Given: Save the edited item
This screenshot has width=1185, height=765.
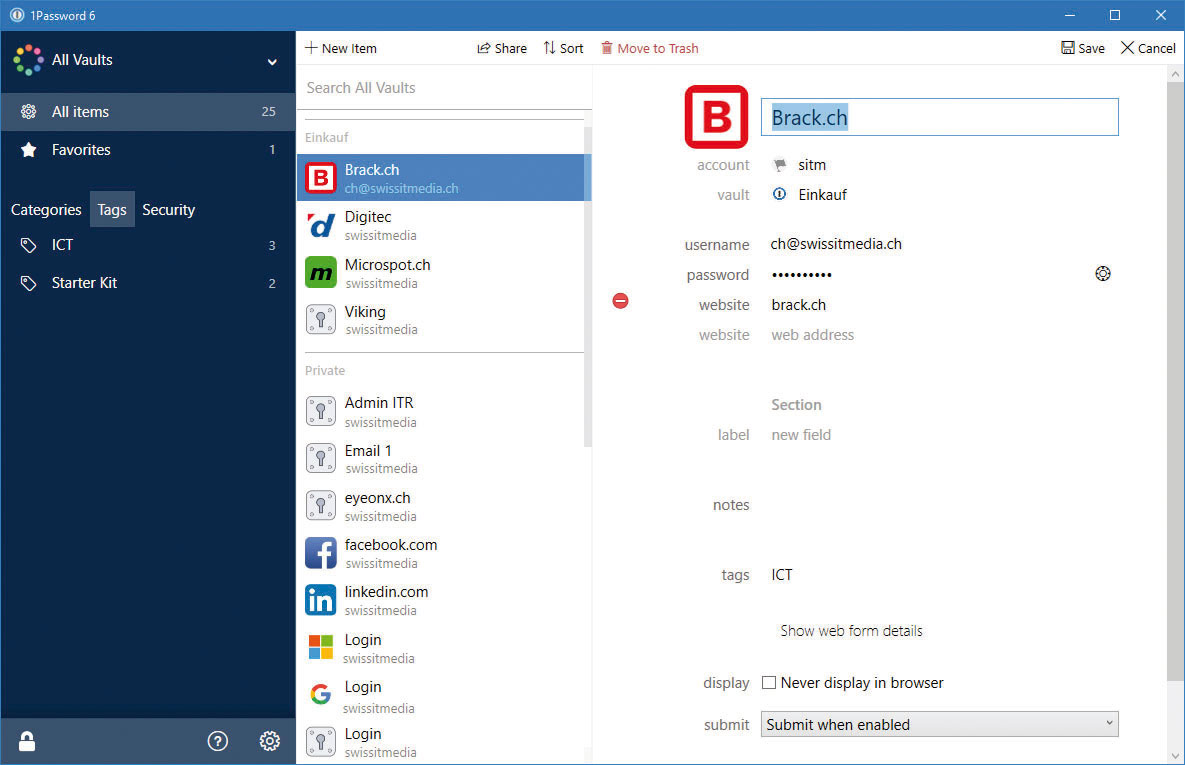Looking at the screenshot, I should (1083, 48).
